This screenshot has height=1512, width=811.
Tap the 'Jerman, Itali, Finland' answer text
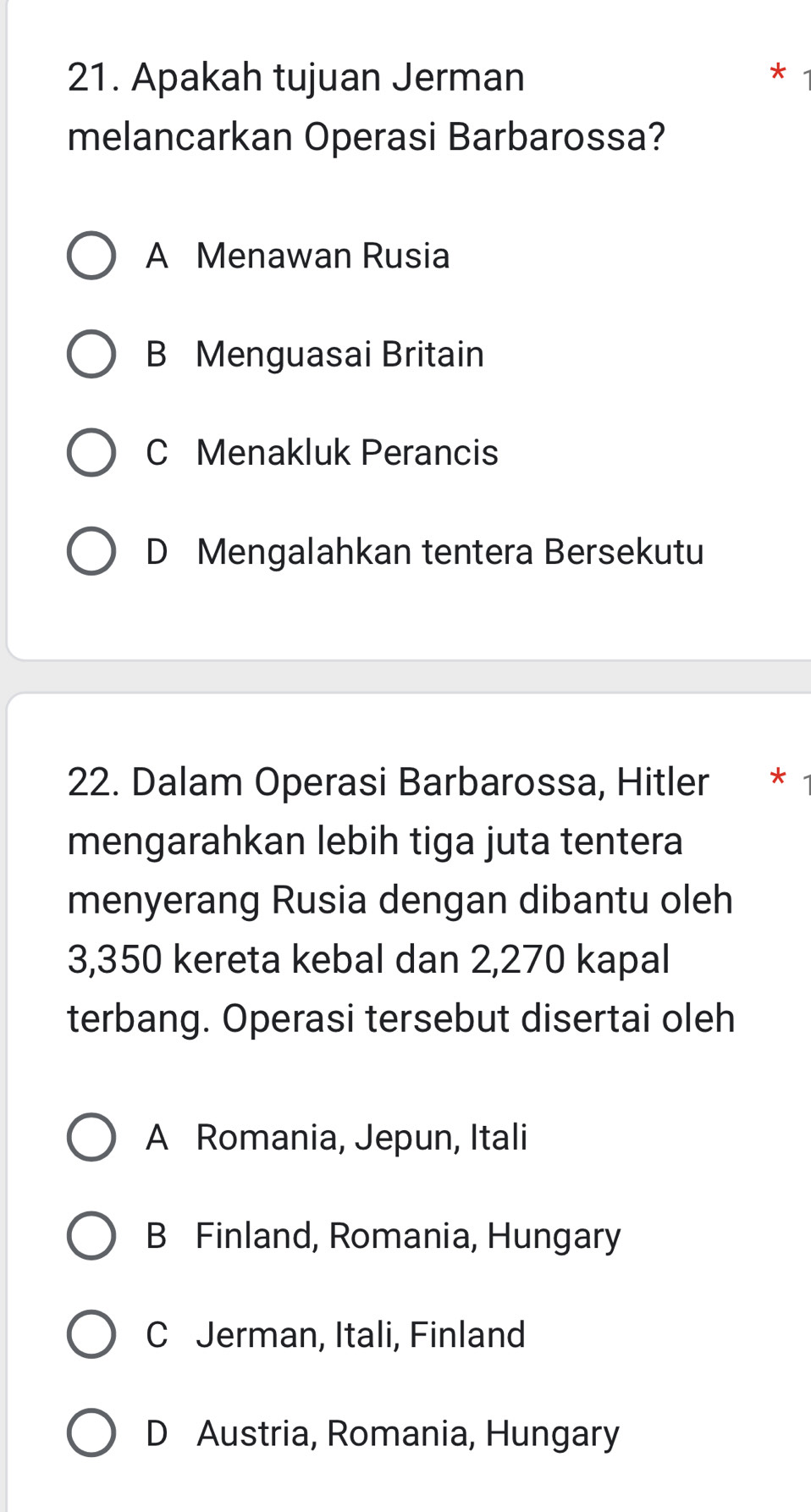pos(361,1335)
